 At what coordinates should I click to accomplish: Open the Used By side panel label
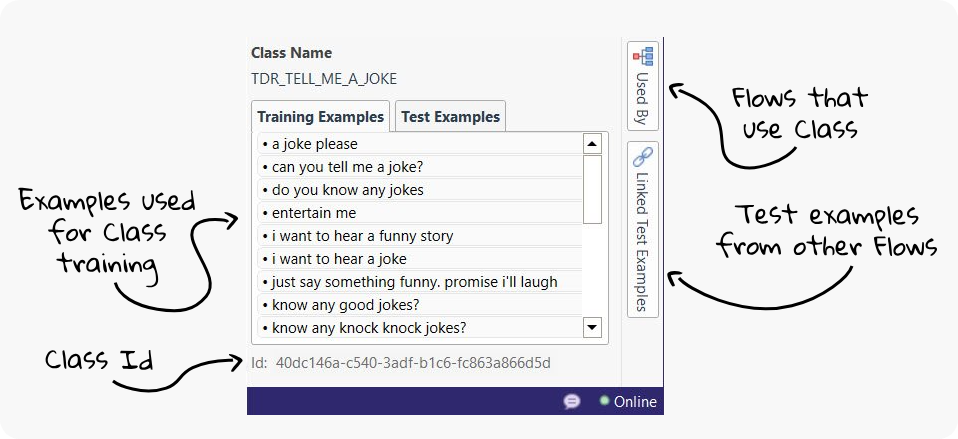pos(642,98)
